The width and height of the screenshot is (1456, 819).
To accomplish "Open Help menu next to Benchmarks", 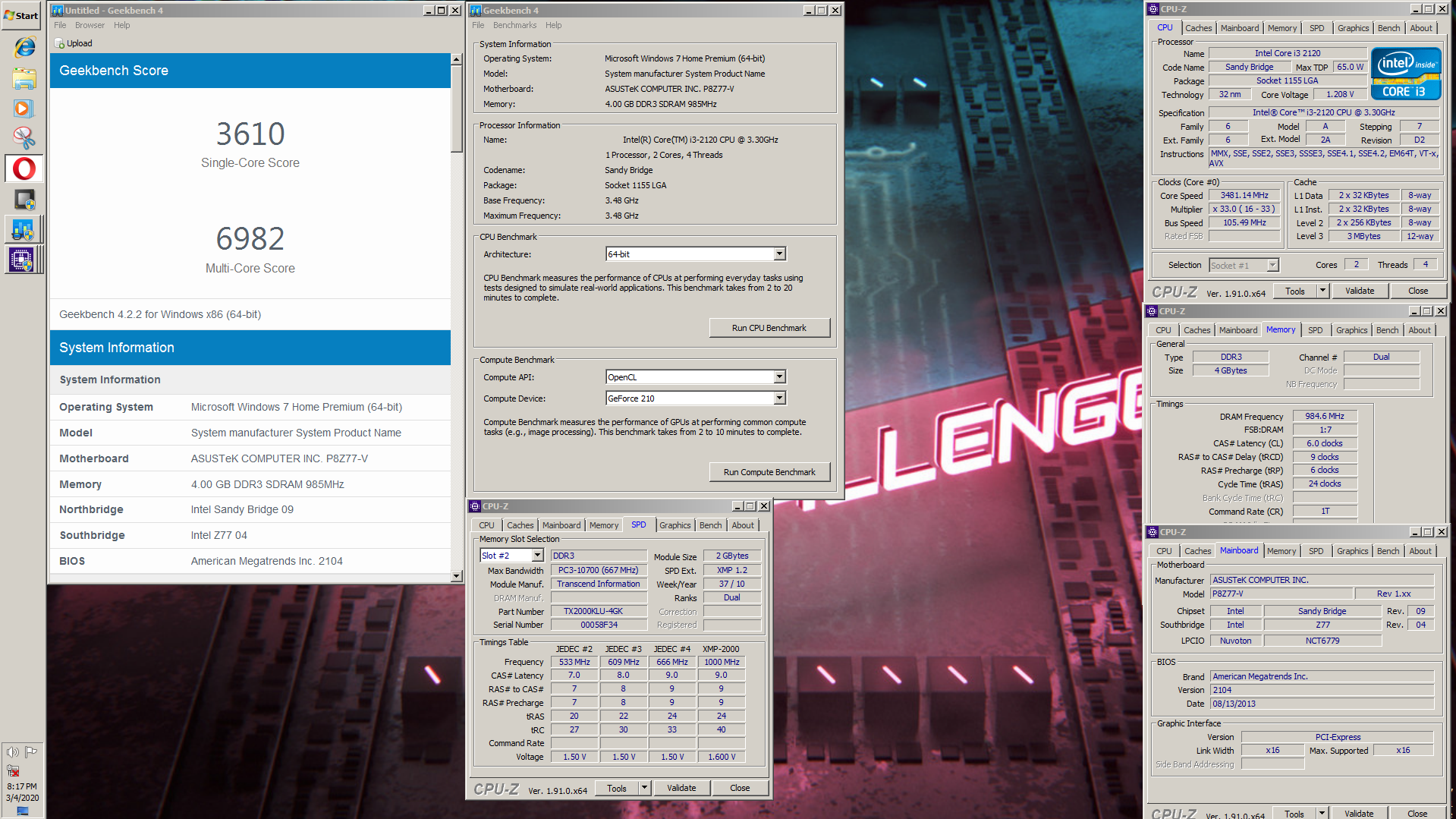I will click(554, 25).
